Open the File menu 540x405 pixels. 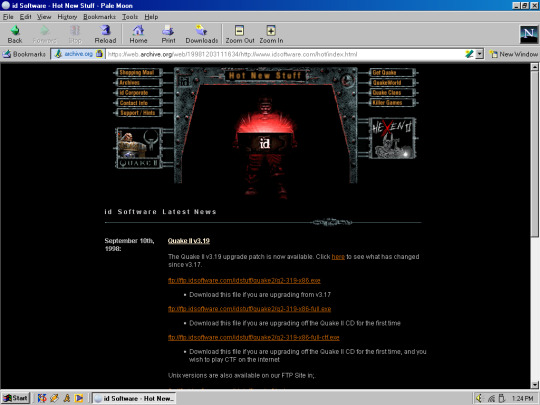[8, 17]
